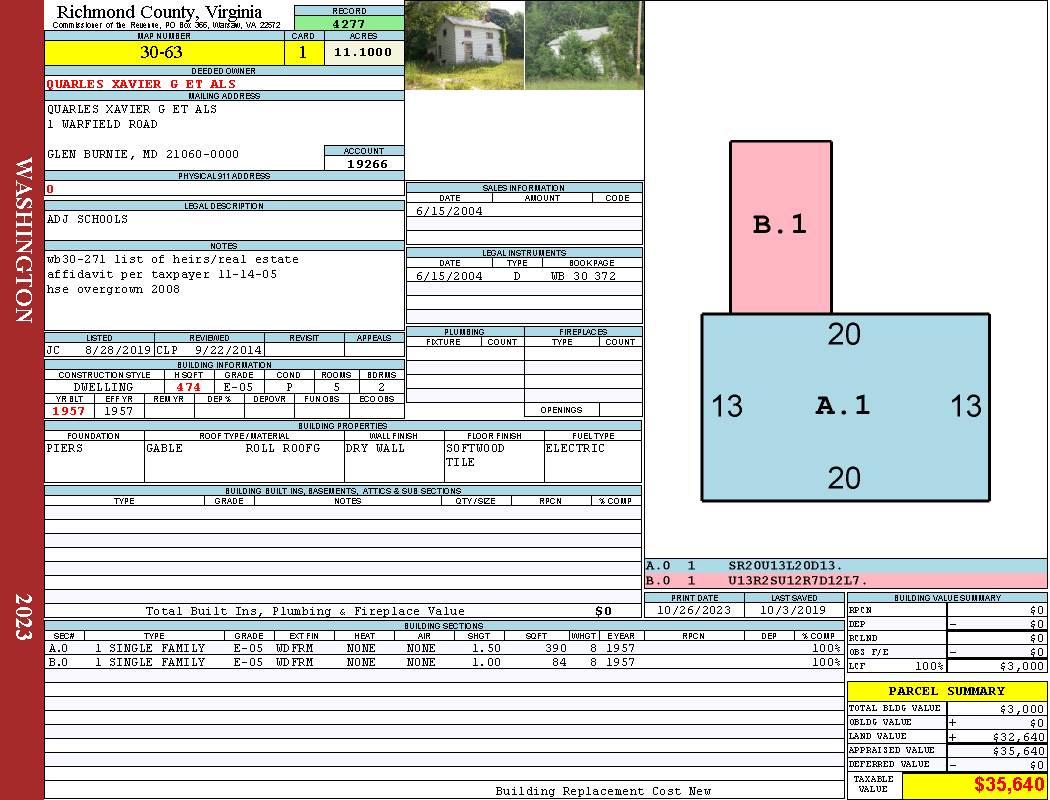Click SQFT value 390 in sections table

coord(556,648)
